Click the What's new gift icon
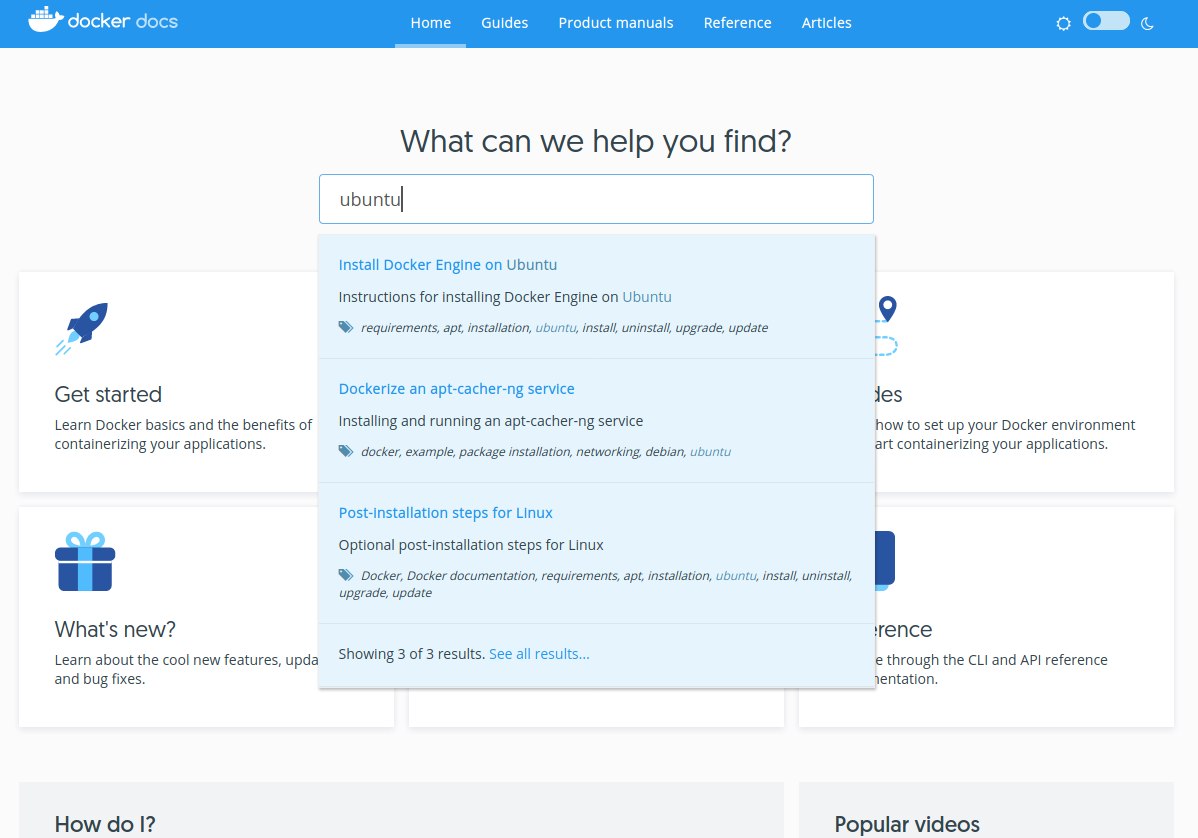Screen dimensions: 1198x838 click(x=85, y=561)
